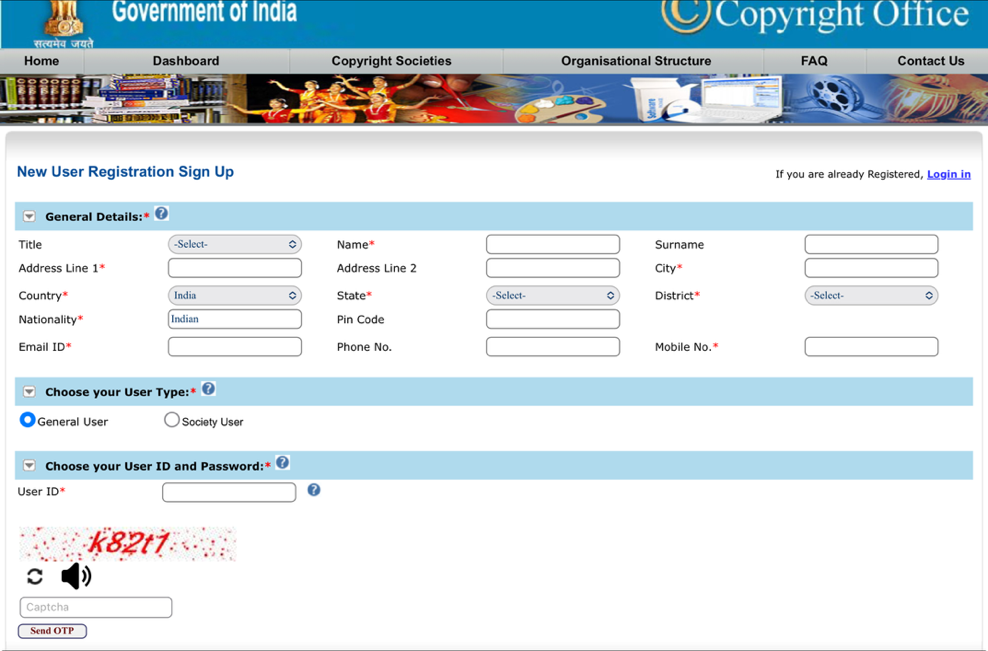Open Organisational Structure menu item
The height and width of the screenshot is (651, 988).
[636, 61]
